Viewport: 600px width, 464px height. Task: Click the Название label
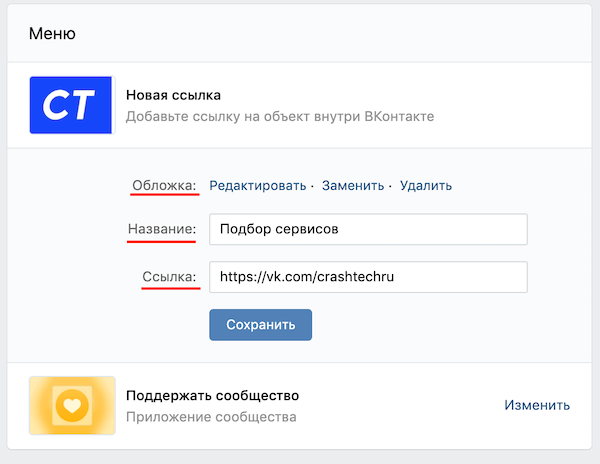[x=162, y=229]
